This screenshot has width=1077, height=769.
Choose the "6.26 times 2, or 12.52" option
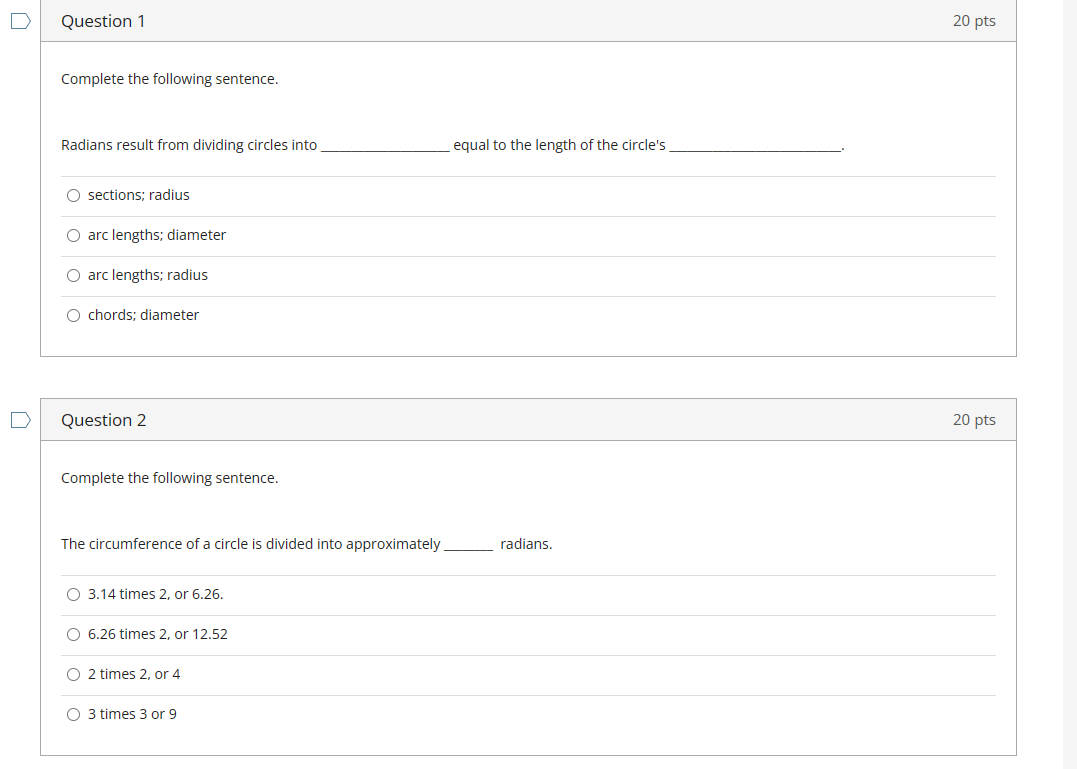(x=73, y=634)
